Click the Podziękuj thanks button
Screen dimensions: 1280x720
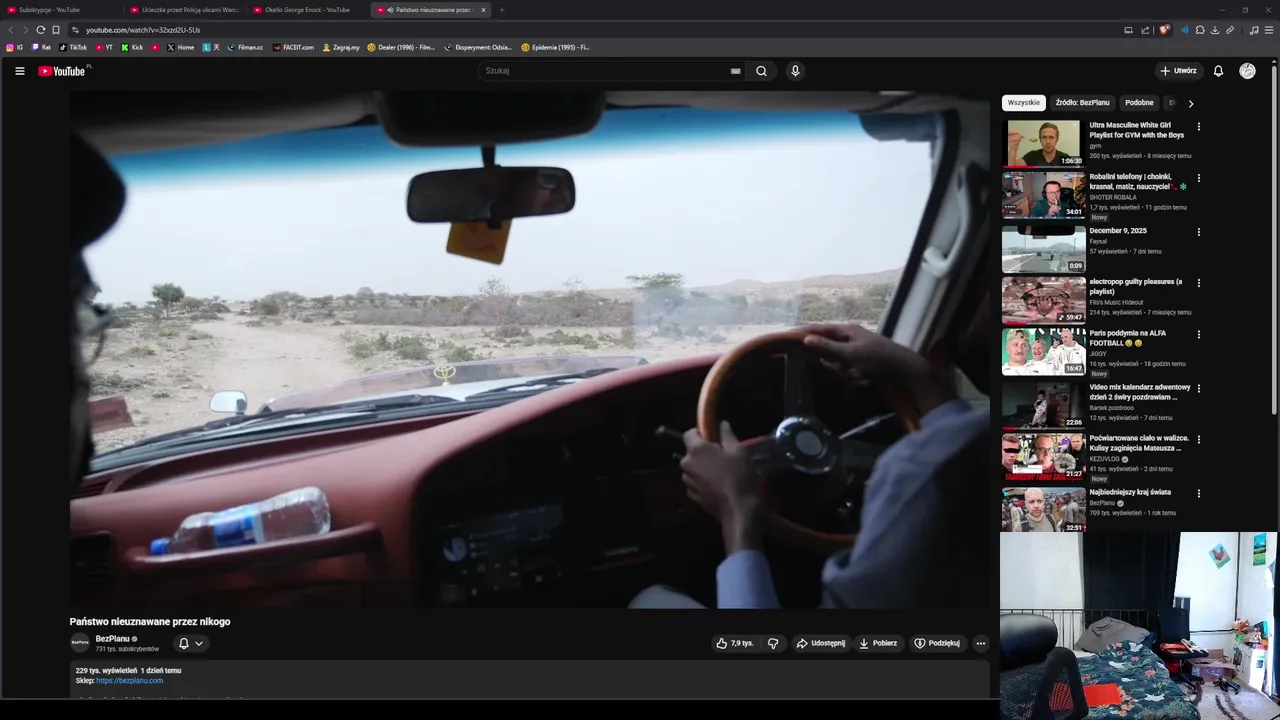[937, 643]
